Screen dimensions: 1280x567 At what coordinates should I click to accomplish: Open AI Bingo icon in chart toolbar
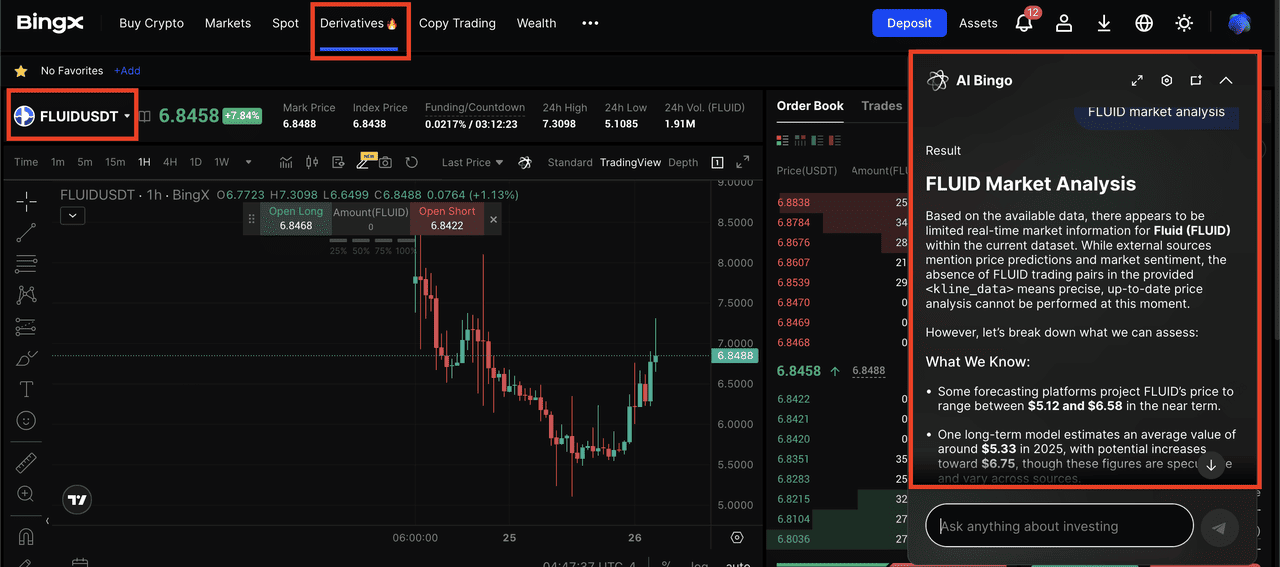point(526,162)
